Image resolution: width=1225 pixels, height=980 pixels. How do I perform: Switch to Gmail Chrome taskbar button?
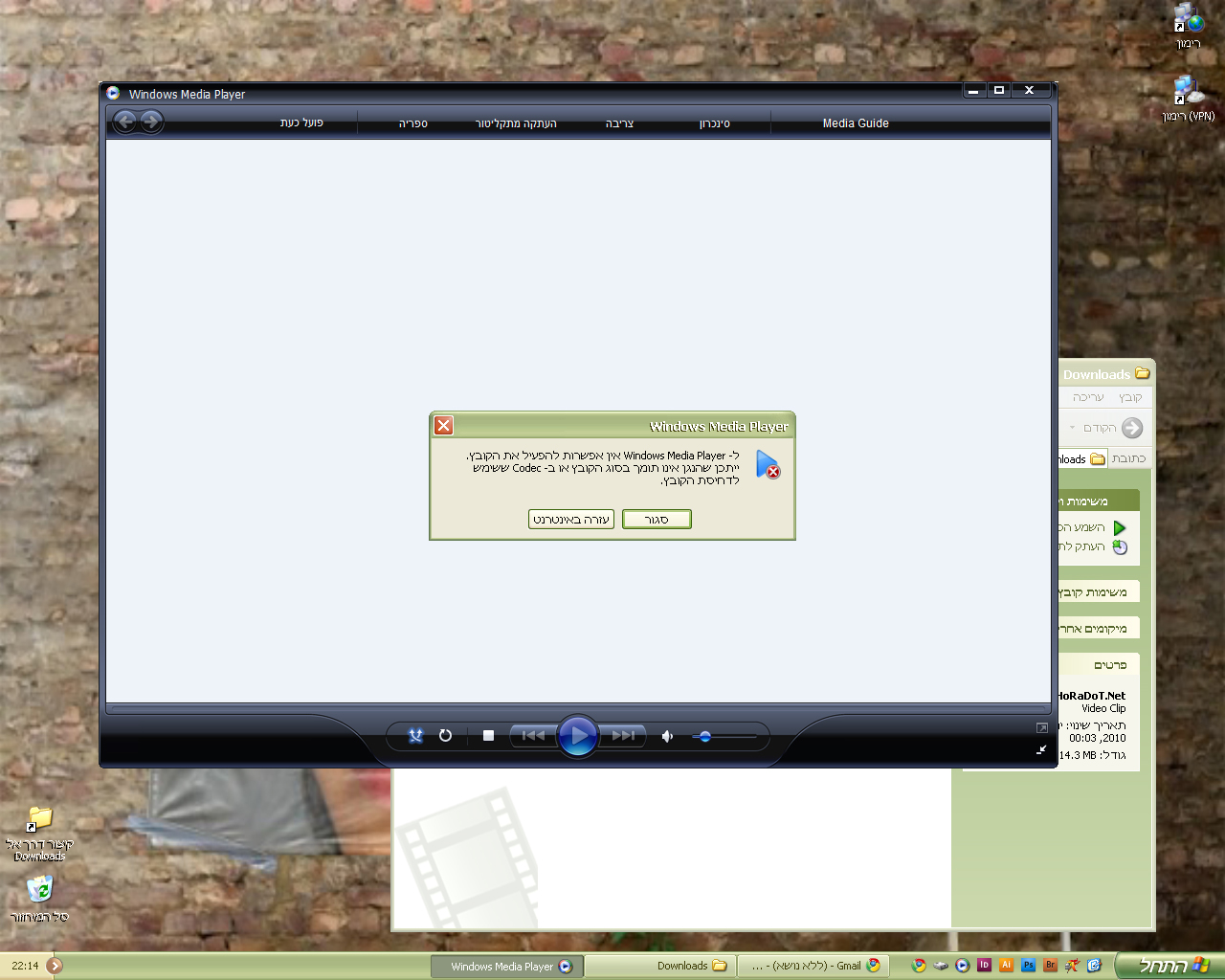point(813,967)
